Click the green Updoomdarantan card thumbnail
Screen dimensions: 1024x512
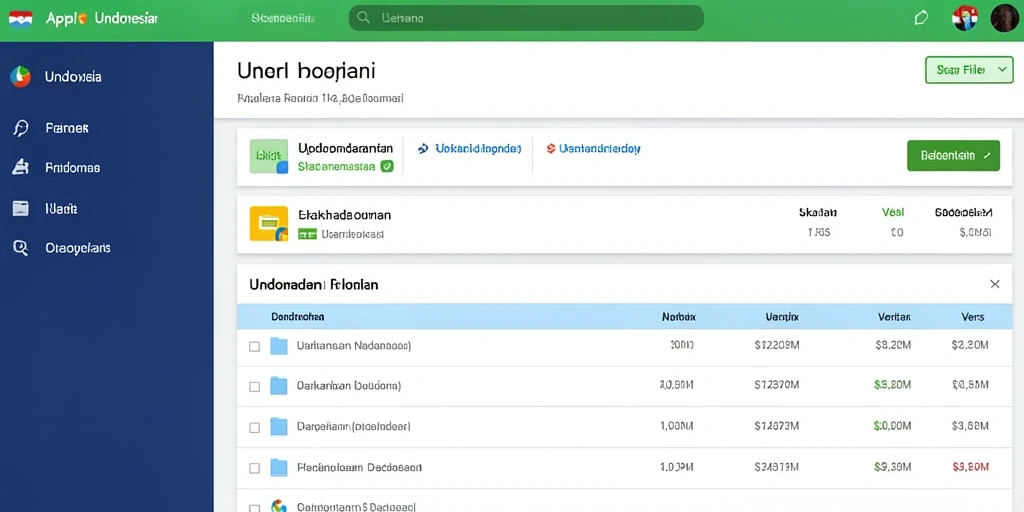click(269, 156)
